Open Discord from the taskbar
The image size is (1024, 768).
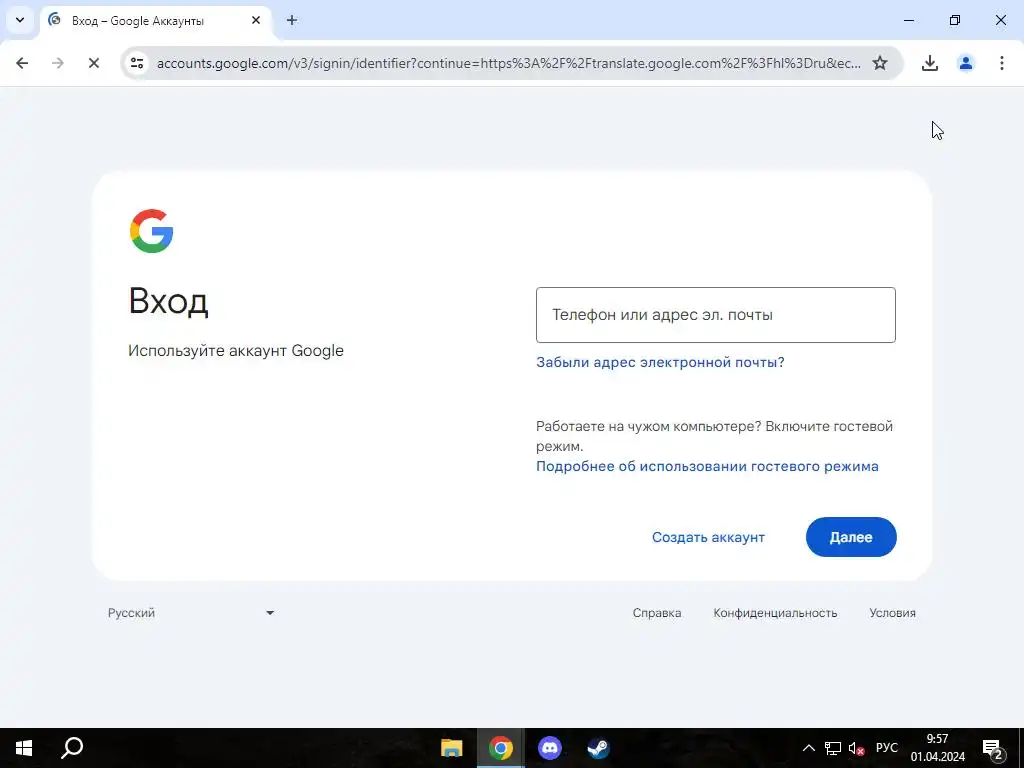coord(550,748)
